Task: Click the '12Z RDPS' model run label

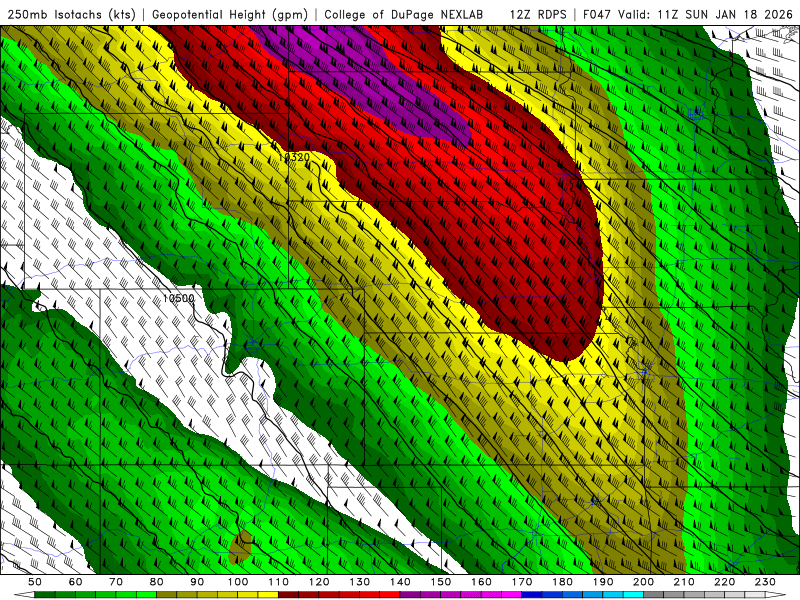Action: click(x=538, y=15)
